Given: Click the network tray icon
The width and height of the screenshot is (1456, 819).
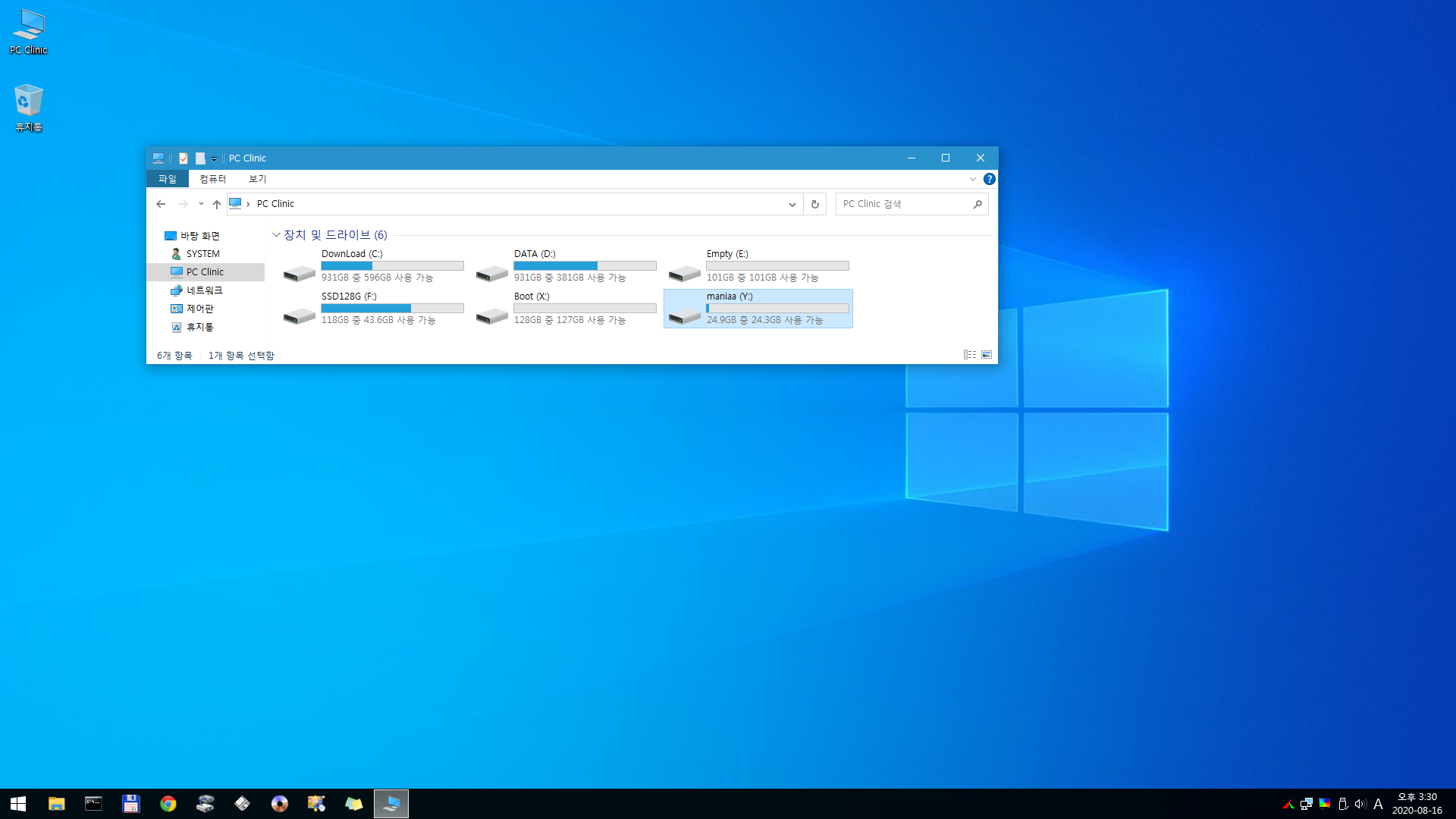Looking at the screenshot, I should 1307,804.
